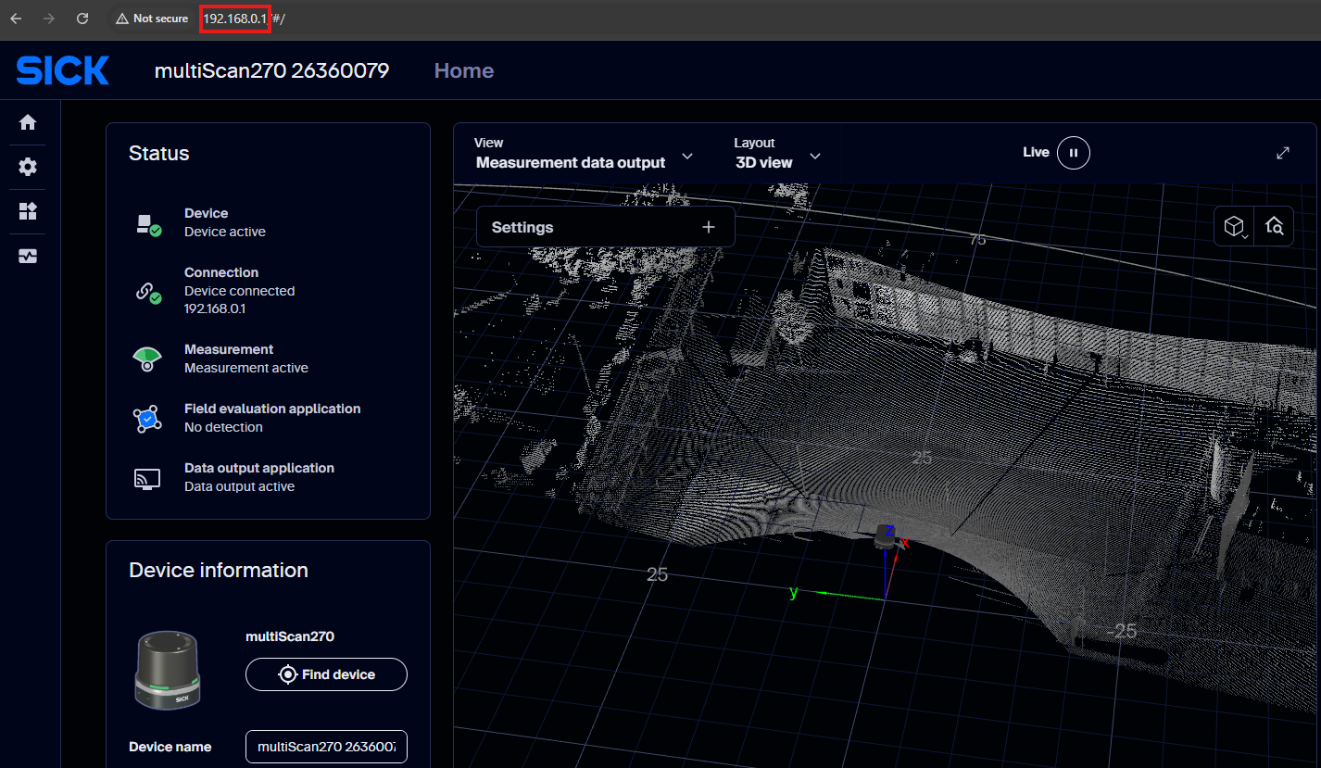
Task: Click the Device name input field
Action: (x=326, y=747)
